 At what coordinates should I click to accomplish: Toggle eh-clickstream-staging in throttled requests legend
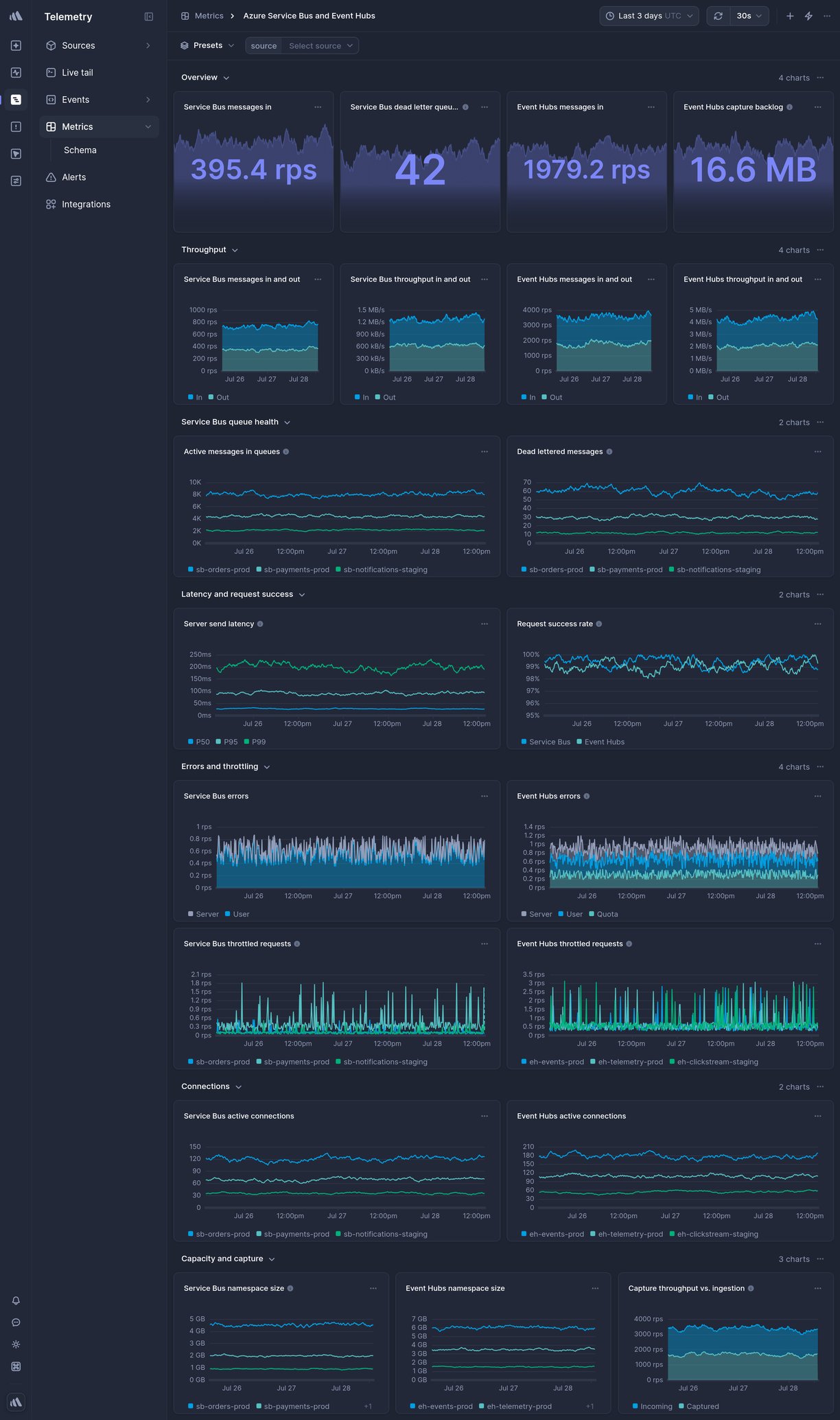[x=714, y=1062]
